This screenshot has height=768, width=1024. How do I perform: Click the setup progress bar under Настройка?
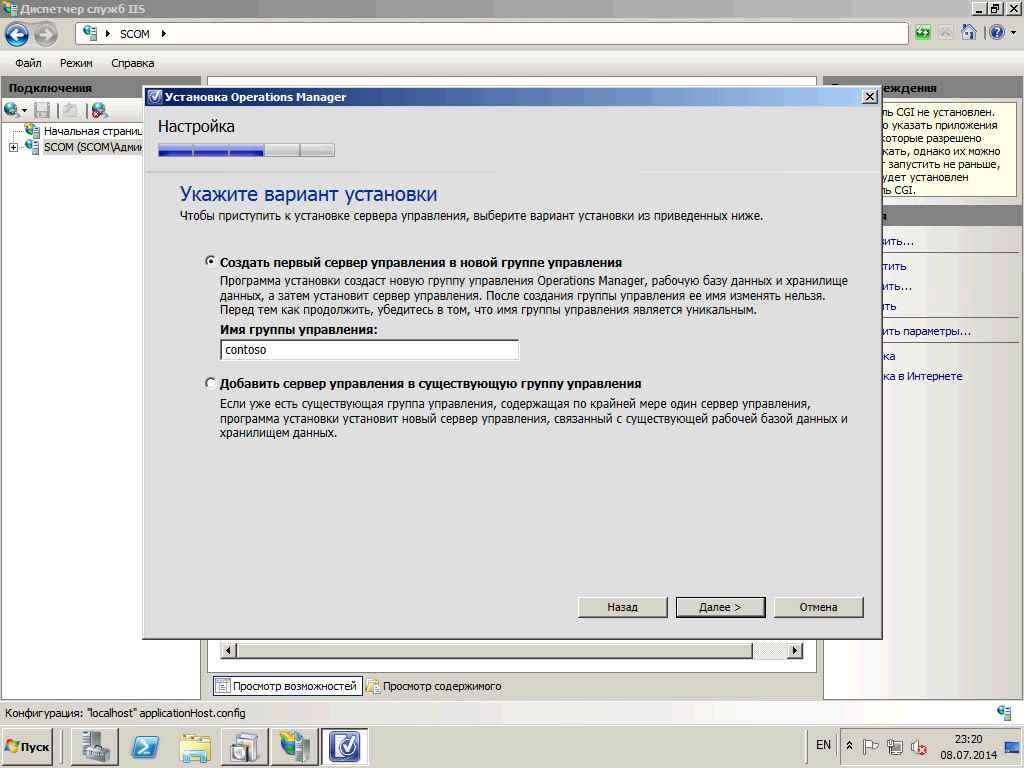246,150
